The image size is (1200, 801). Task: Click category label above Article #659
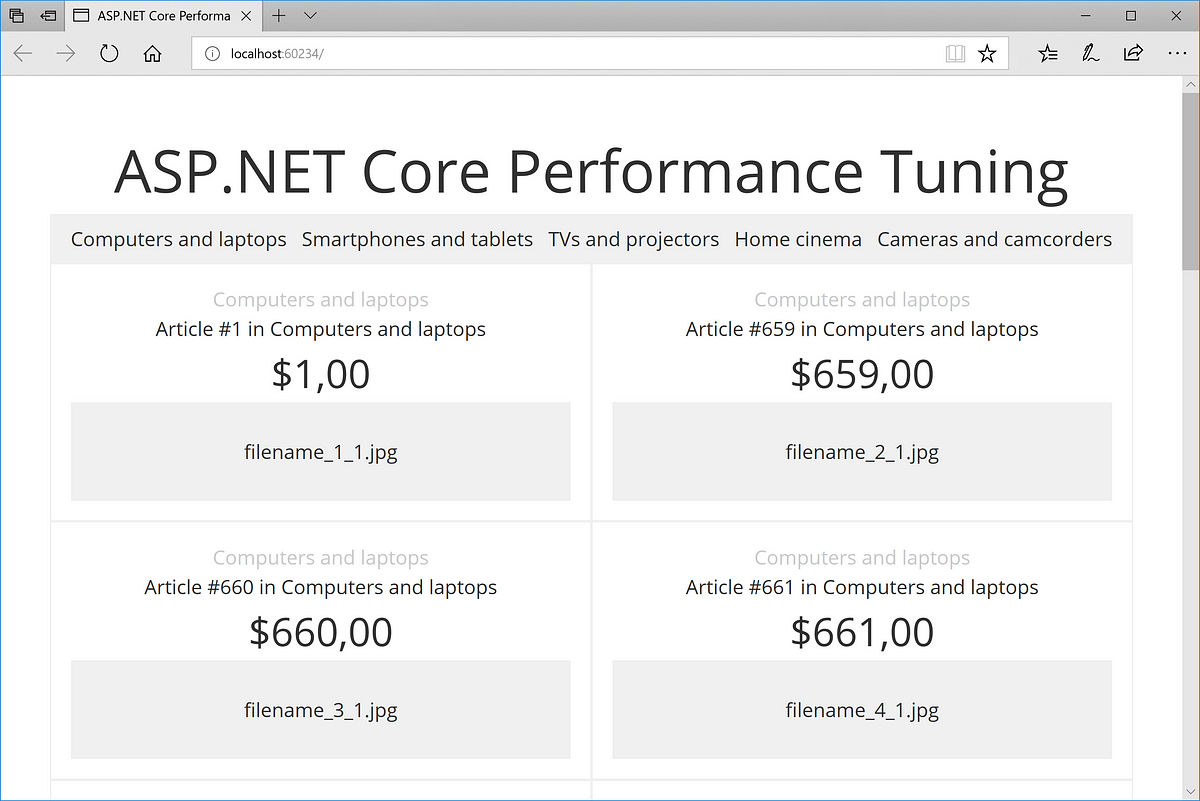862,300
